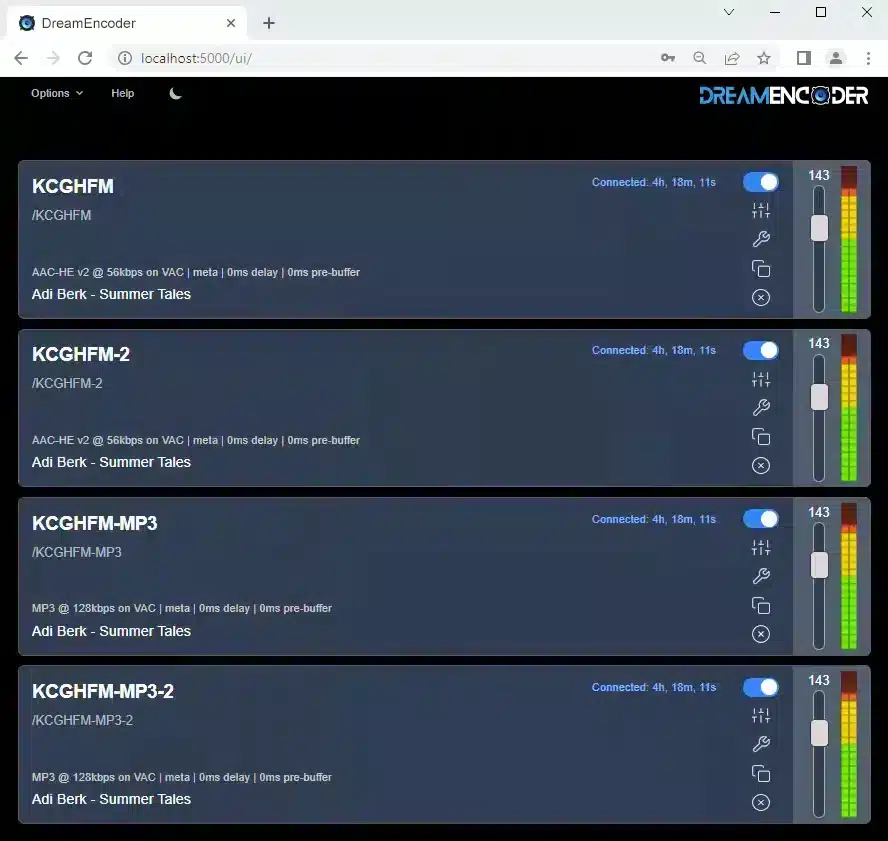Open wrench configuration for KCGHFM-MP3
This screenshot has width=888, height=841.
761,576
